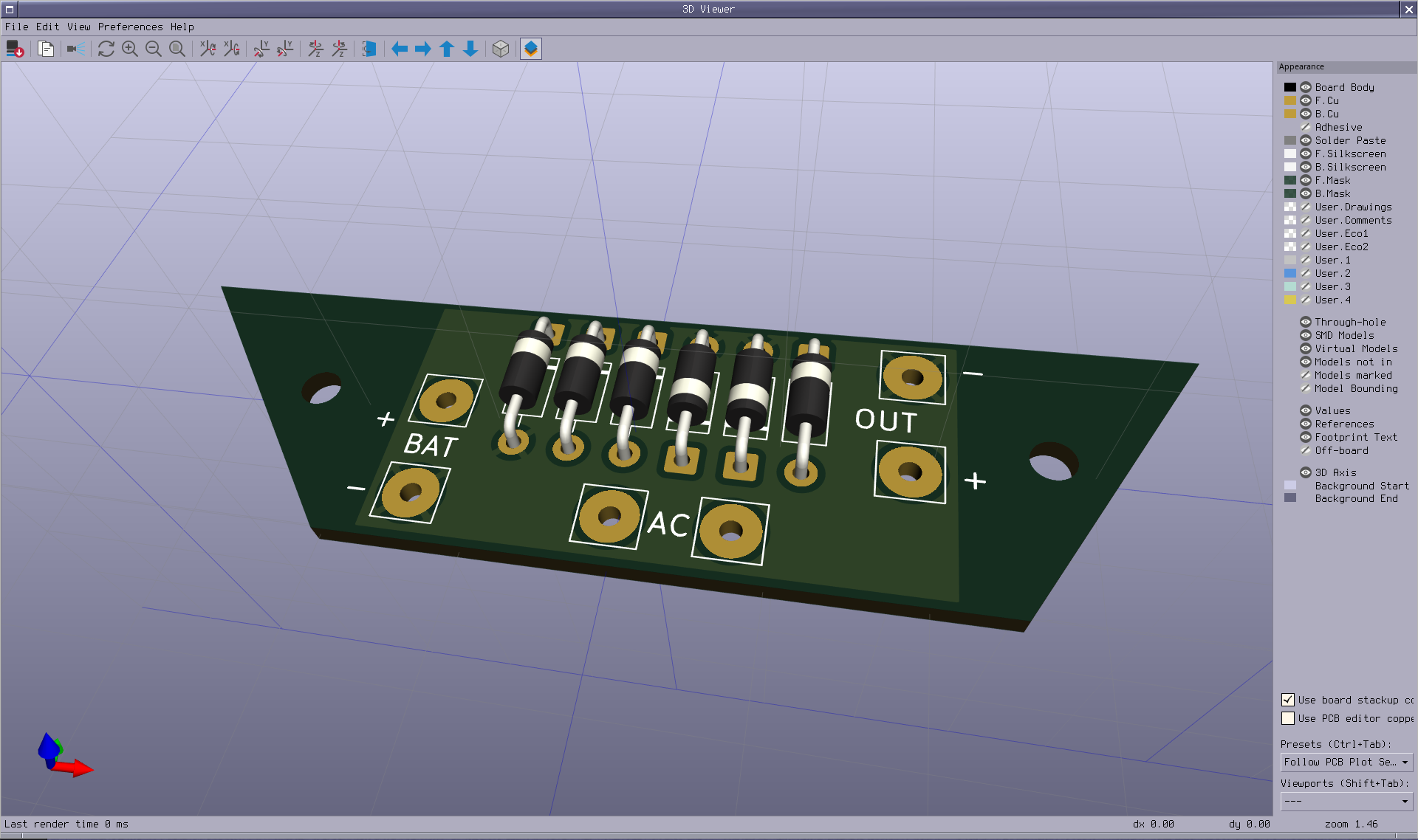The image size is (1418, 840).
Task: Open the Preferences menu
Action: click(130, 27)
